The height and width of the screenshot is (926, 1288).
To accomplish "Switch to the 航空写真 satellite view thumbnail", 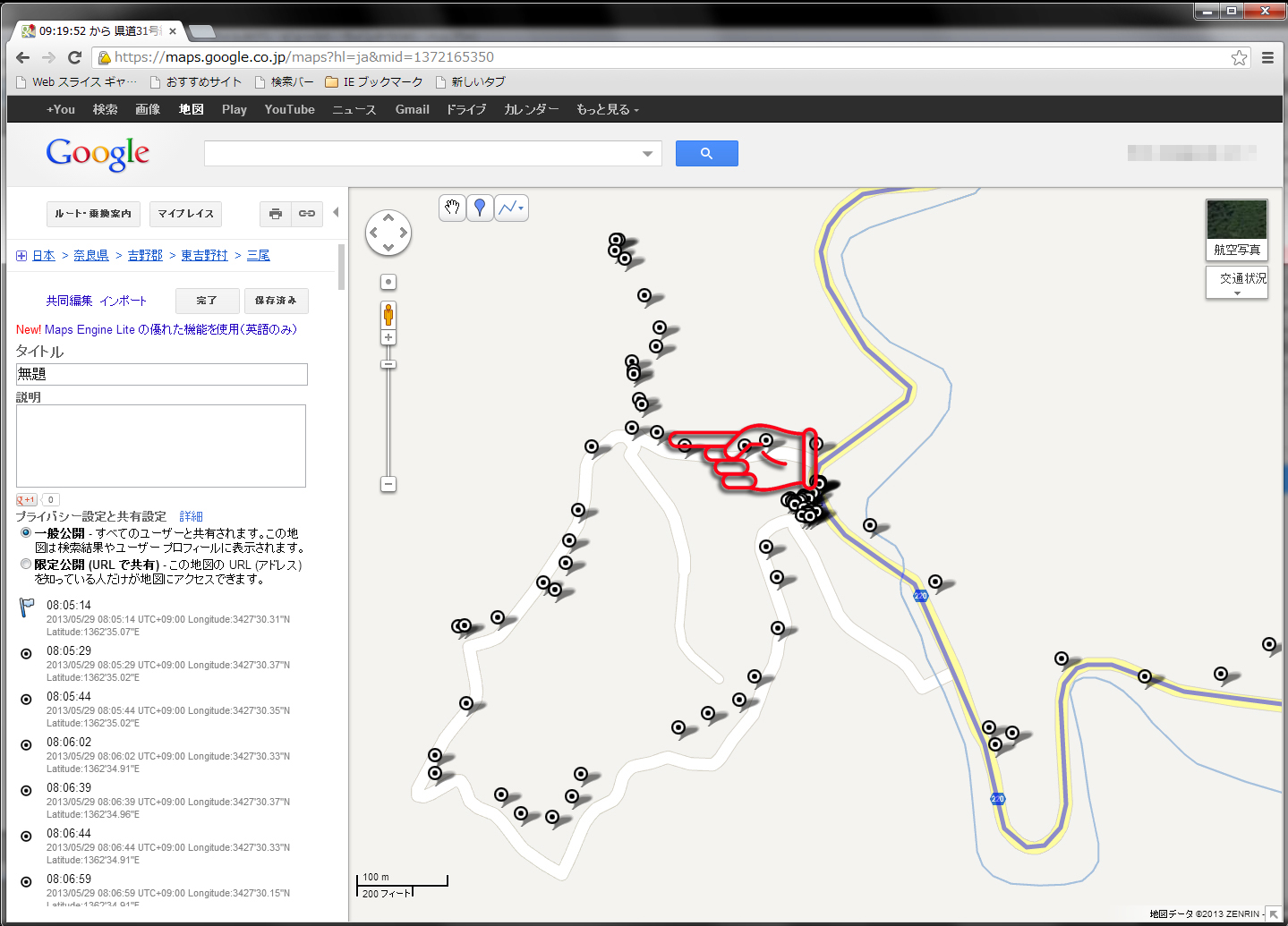I will (x=1237, y=230).
